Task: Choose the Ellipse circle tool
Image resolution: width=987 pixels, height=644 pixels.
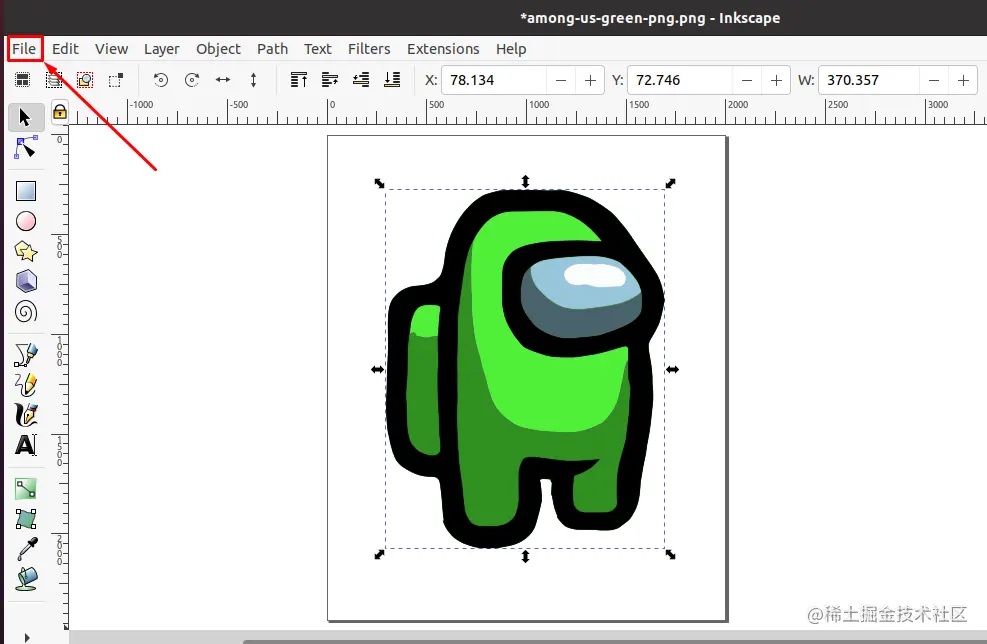Action: click(x=26, y=221)
